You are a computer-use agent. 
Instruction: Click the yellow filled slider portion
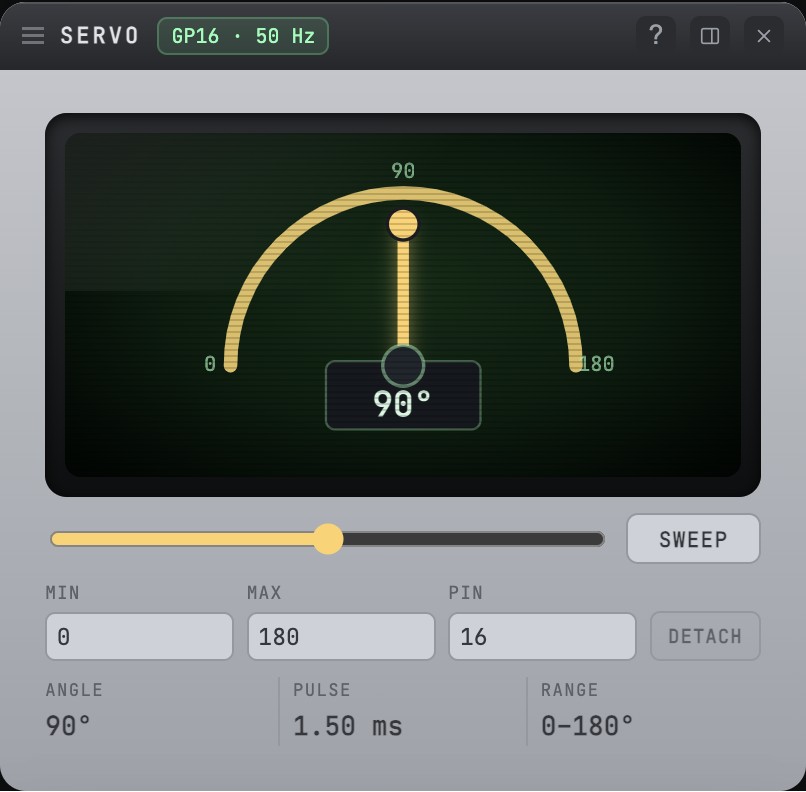pyautogui.click(x=182, y=539)
